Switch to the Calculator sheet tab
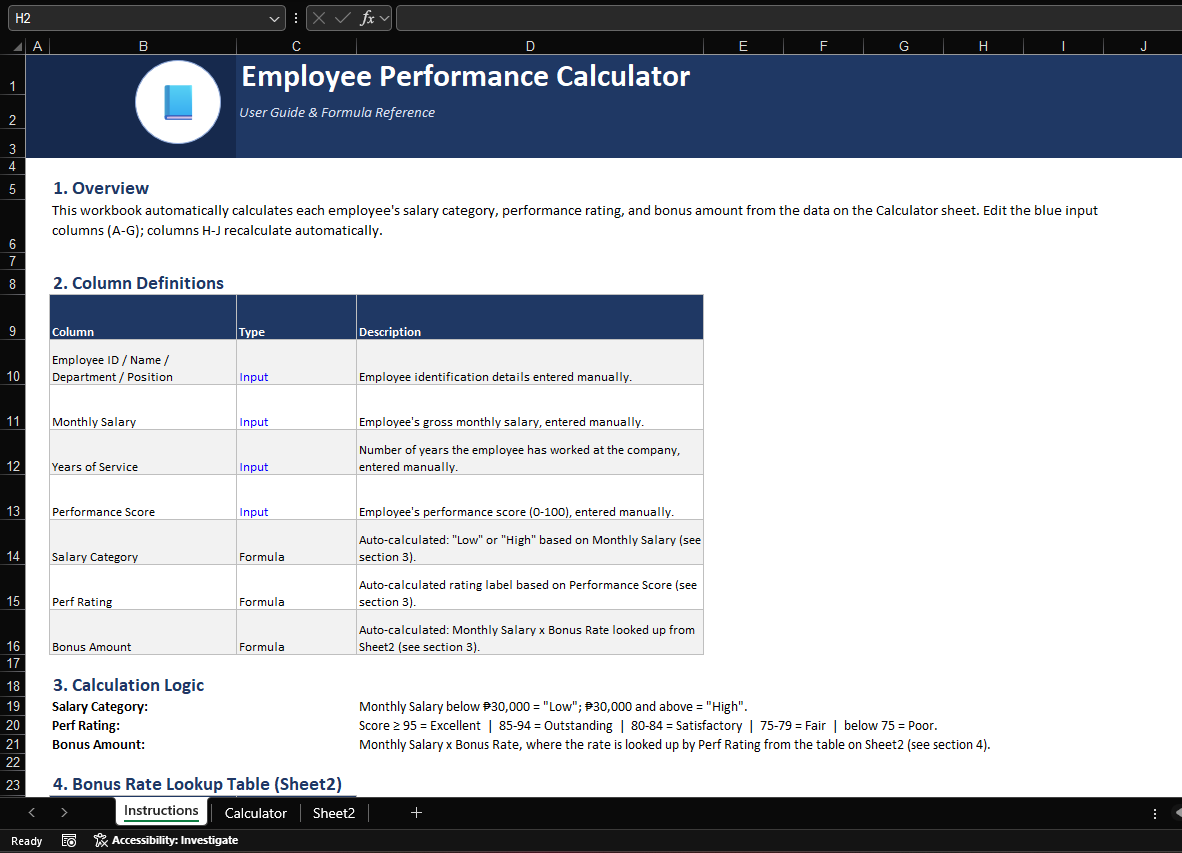This screenshot has width=1182, height=853. 256,813
